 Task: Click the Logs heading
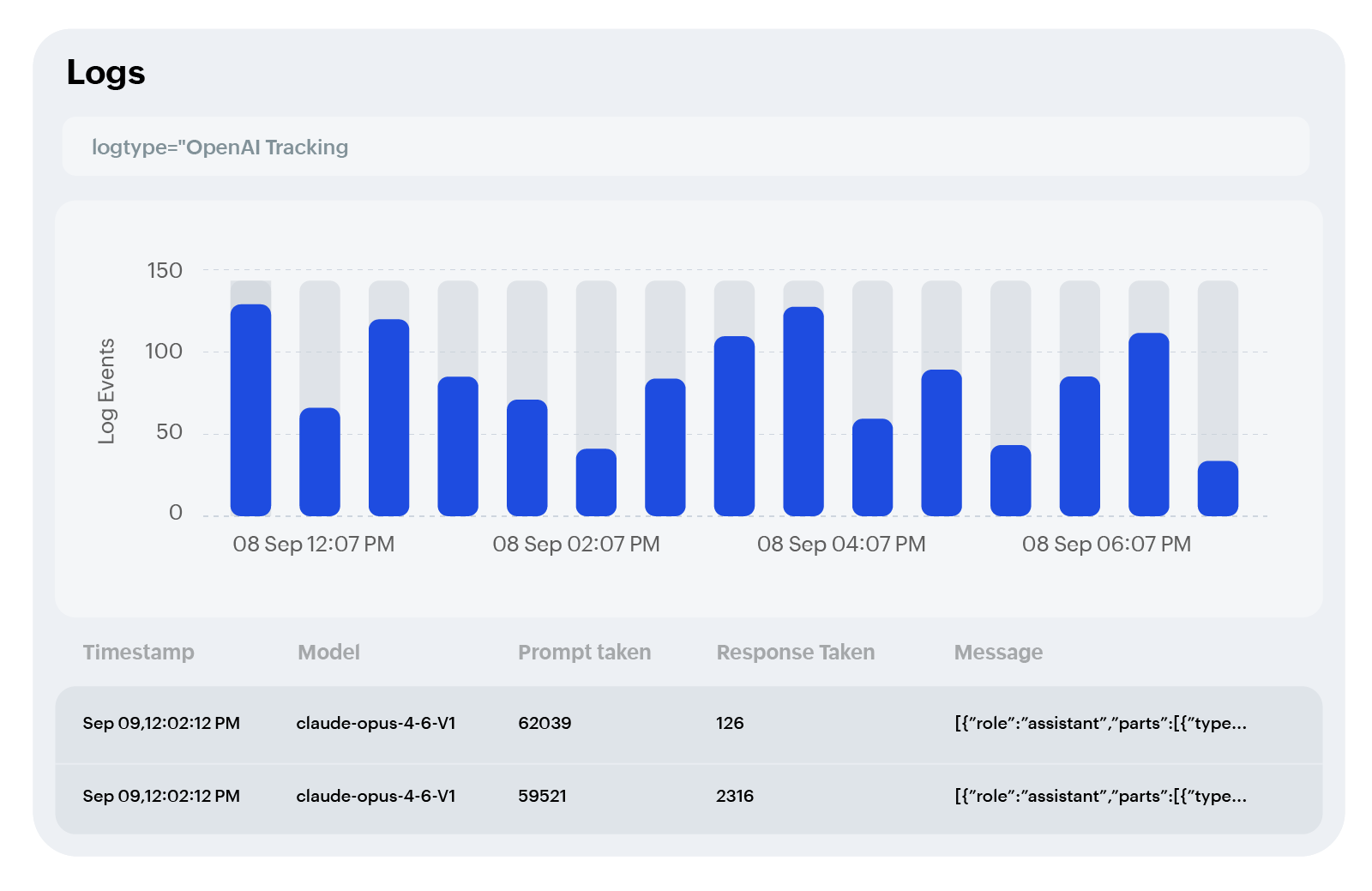105,73
